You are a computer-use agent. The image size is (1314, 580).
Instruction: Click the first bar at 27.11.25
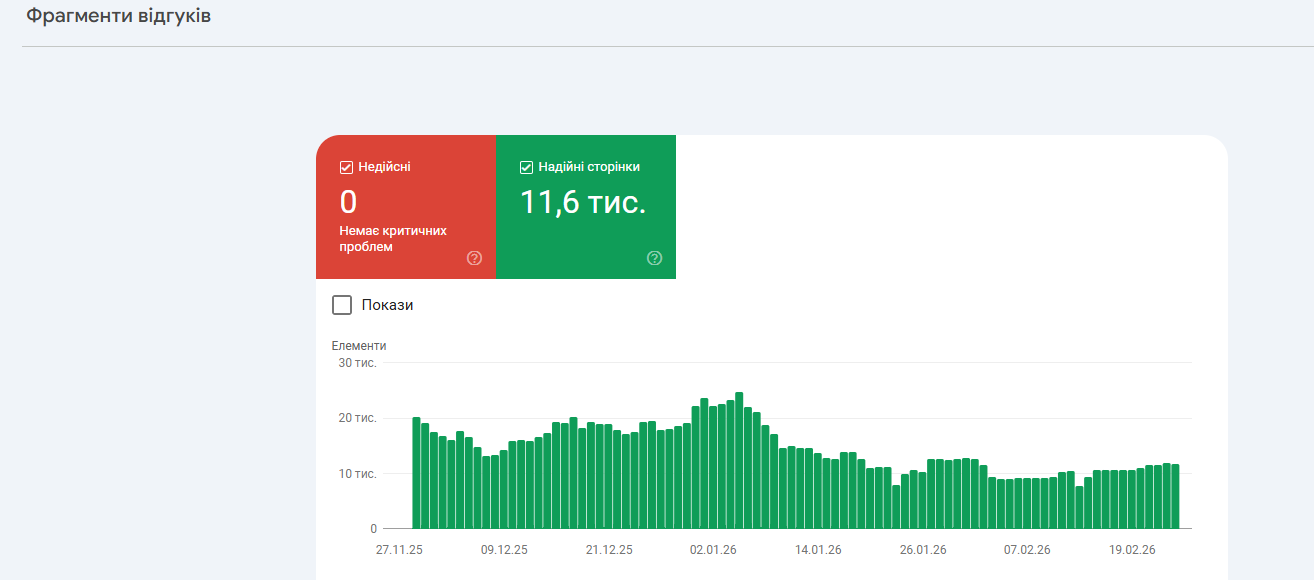(x=416, y=473)
